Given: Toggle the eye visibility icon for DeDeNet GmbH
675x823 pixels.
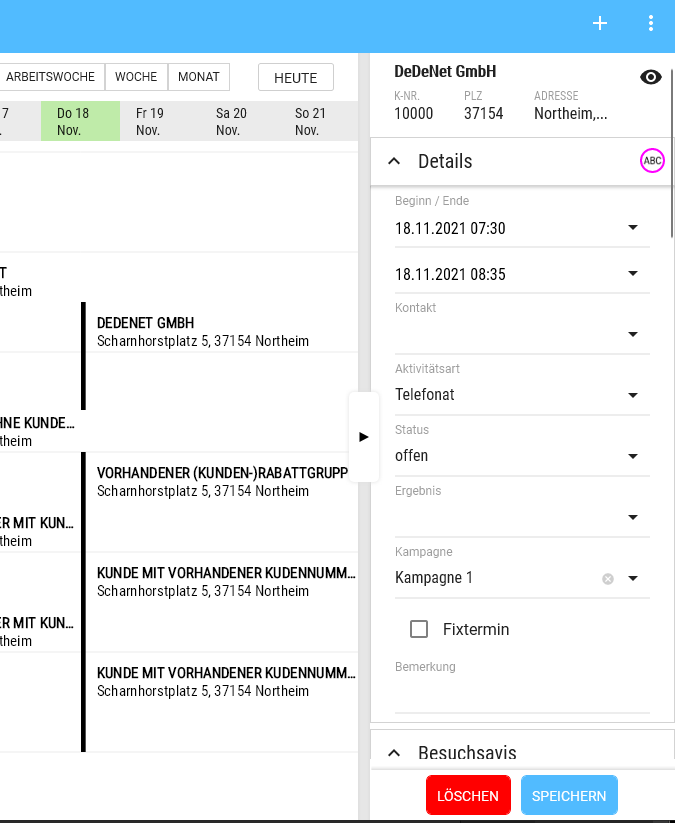Looking at the screenshot, I should tap(650, 77).
